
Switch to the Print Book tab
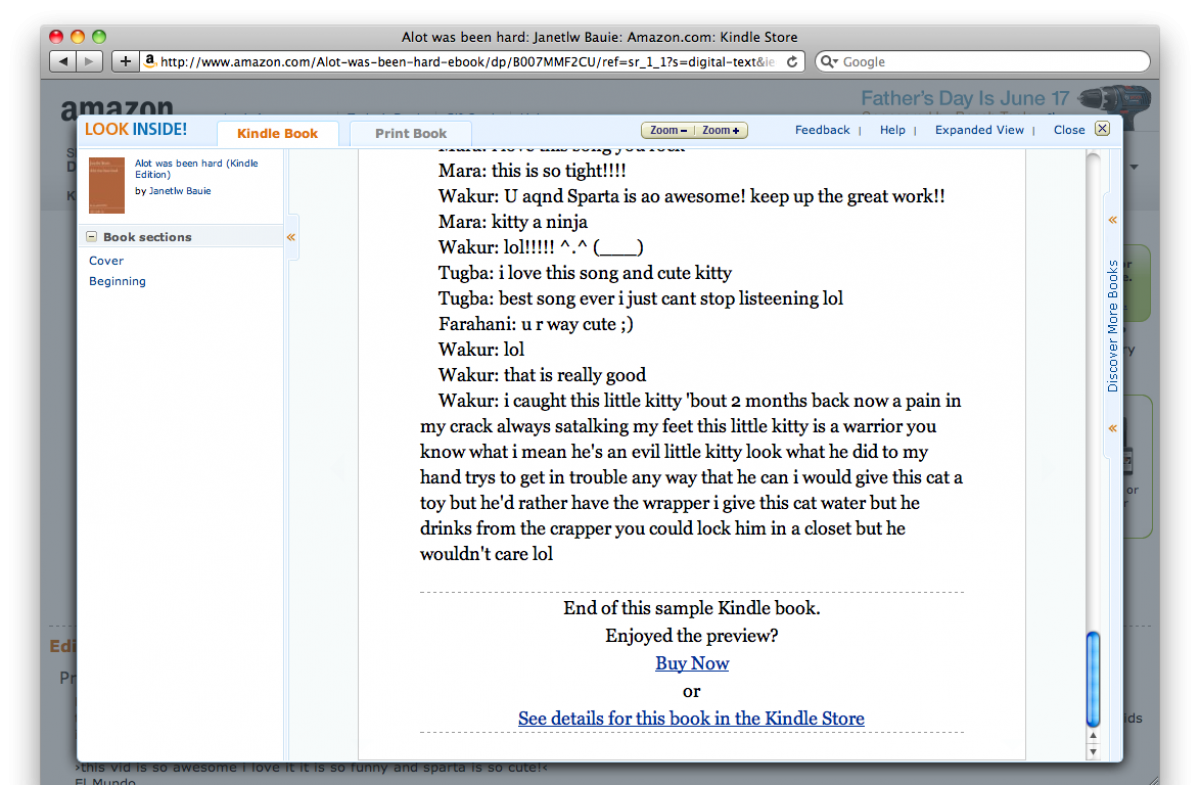click(x=411, y=134)
